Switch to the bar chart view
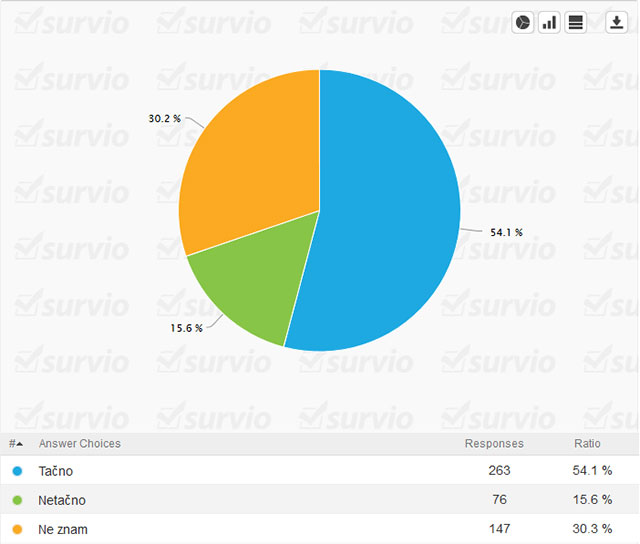The image size is (640, 544). click(549, 23)
